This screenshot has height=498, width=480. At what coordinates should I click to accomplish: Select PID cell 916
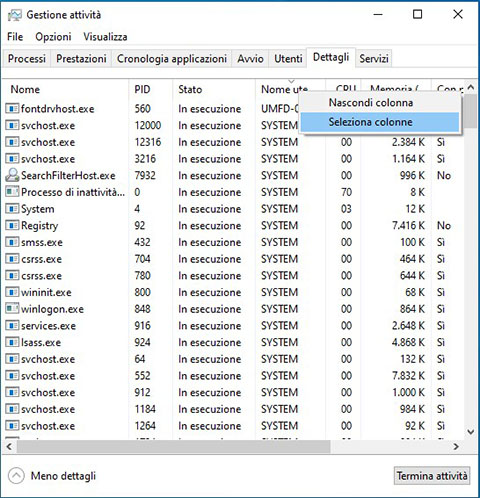(x=142, y=325)
